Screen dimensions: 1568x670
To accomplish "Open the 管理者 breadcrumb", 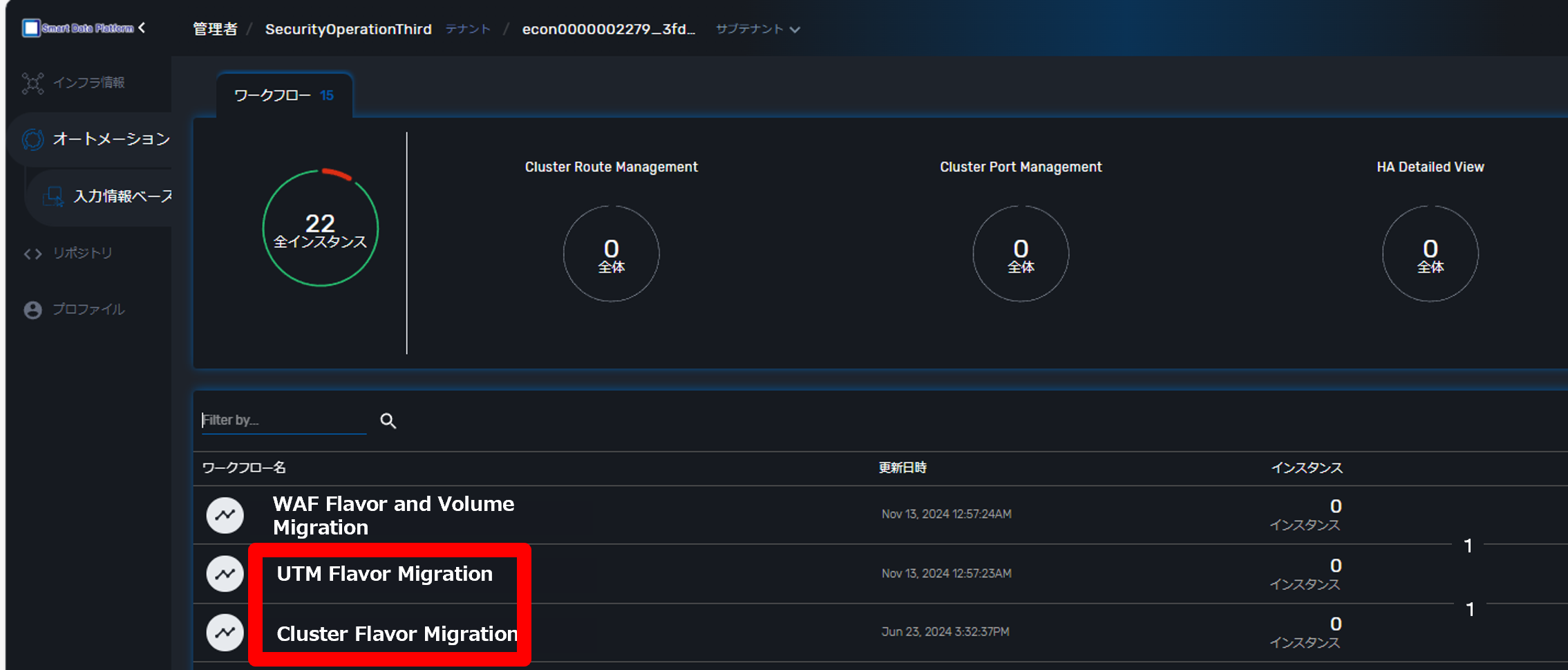I will [x=215, y=29].
